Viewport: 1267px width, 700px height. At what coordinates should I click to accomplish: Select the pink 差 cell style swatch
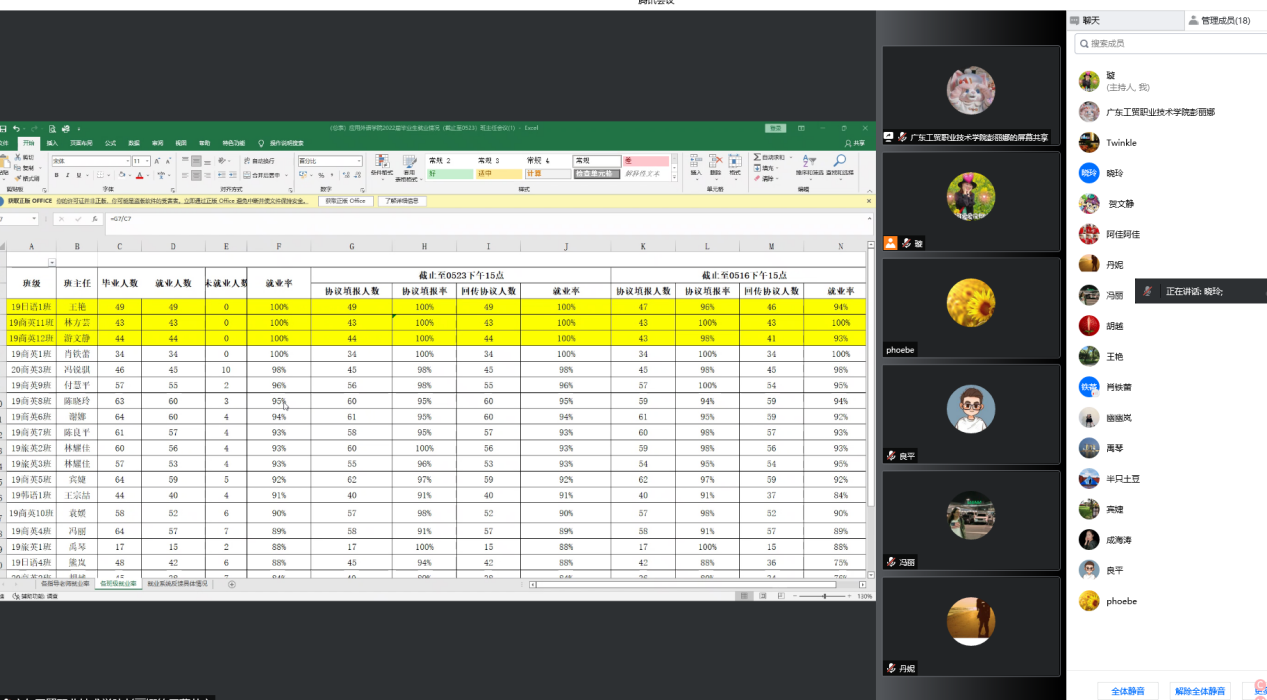coord(646,161)
